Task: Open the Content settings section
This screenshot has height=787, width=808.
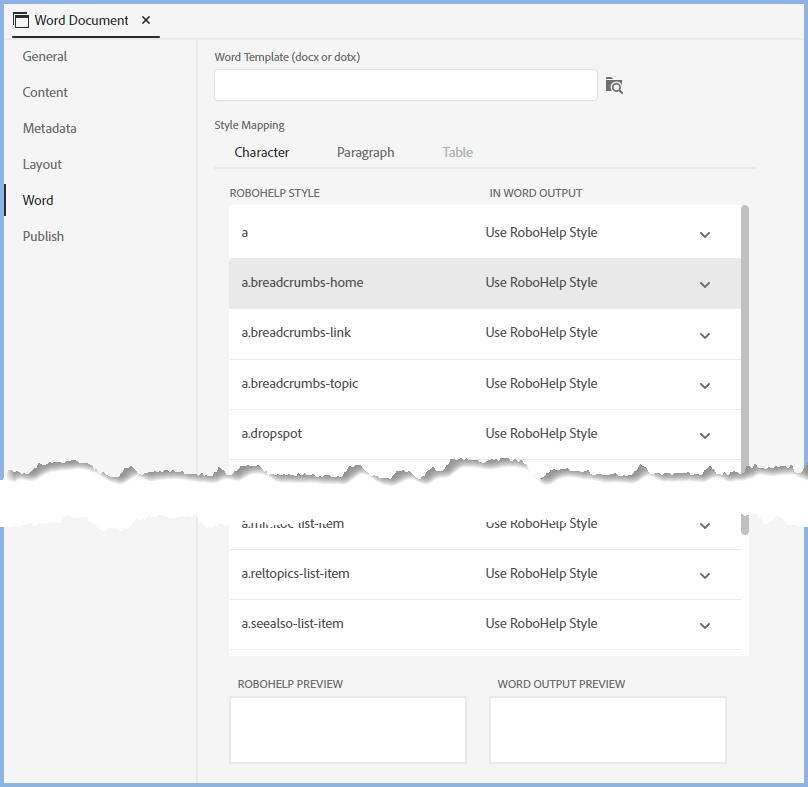Action: [45, 93]
